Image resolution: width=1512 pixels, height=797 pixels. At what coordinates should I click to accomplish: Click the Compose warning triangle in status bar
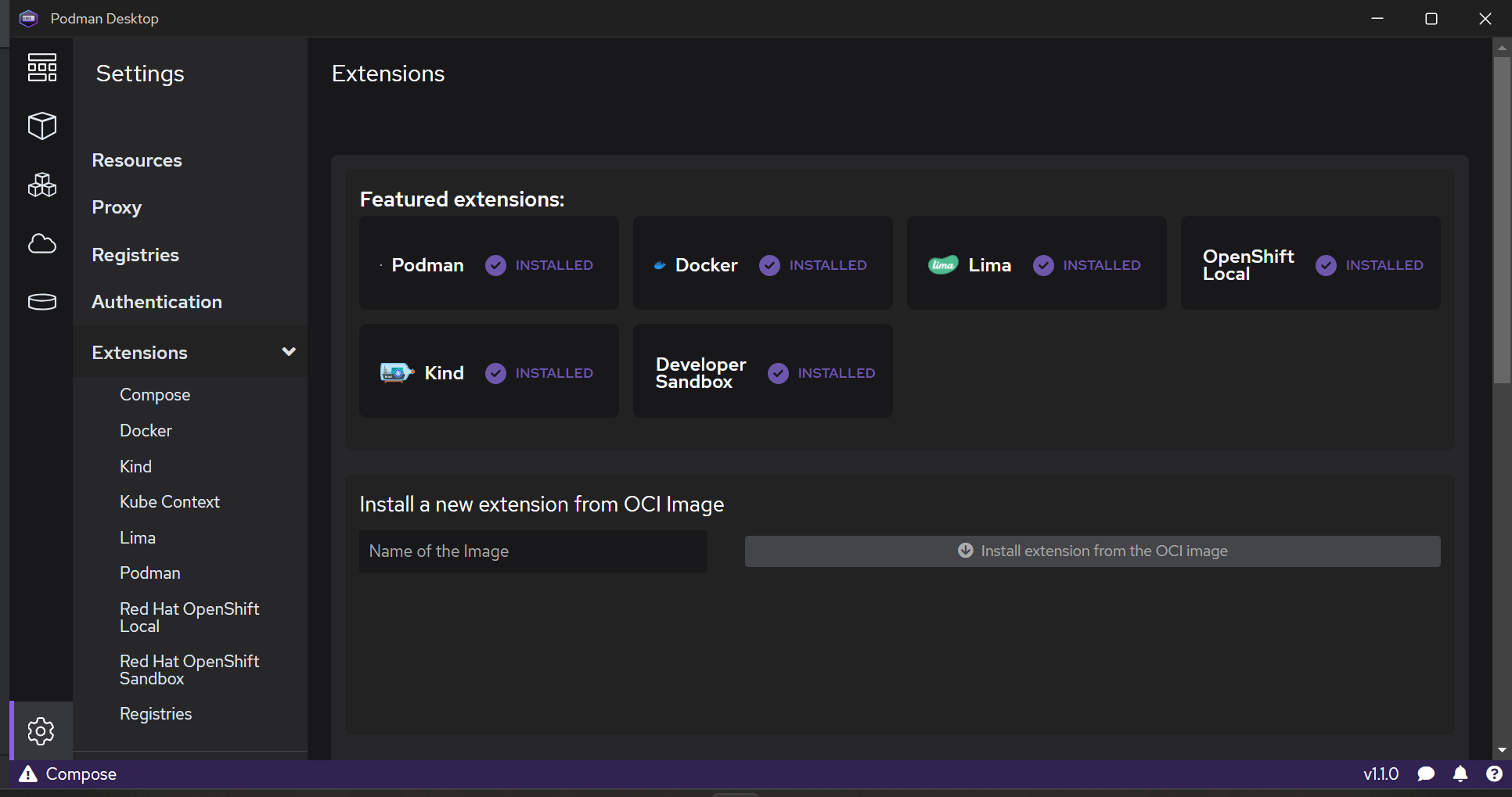(28, 774)
